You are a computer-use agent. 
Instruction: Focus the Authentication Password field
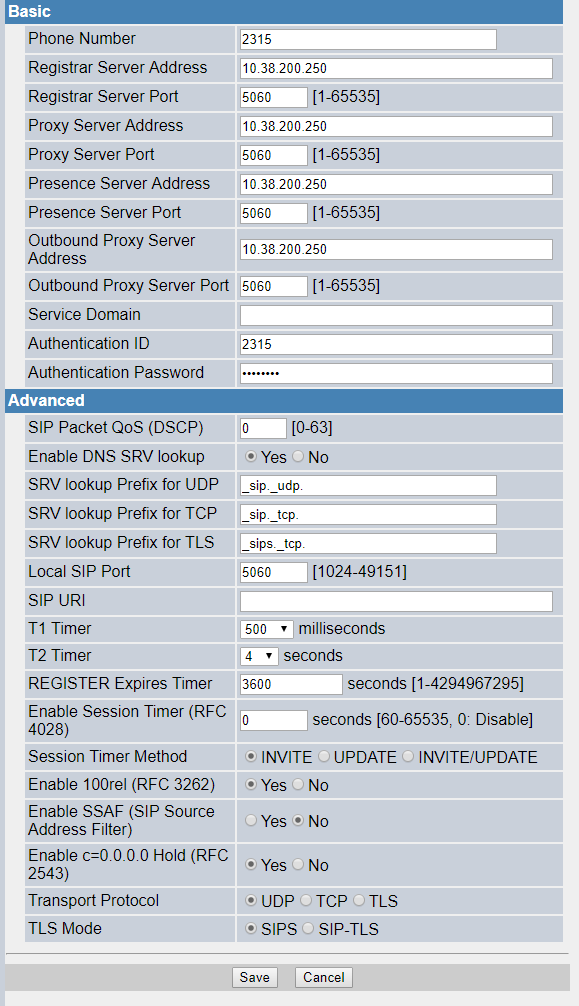tap(396, 373)
